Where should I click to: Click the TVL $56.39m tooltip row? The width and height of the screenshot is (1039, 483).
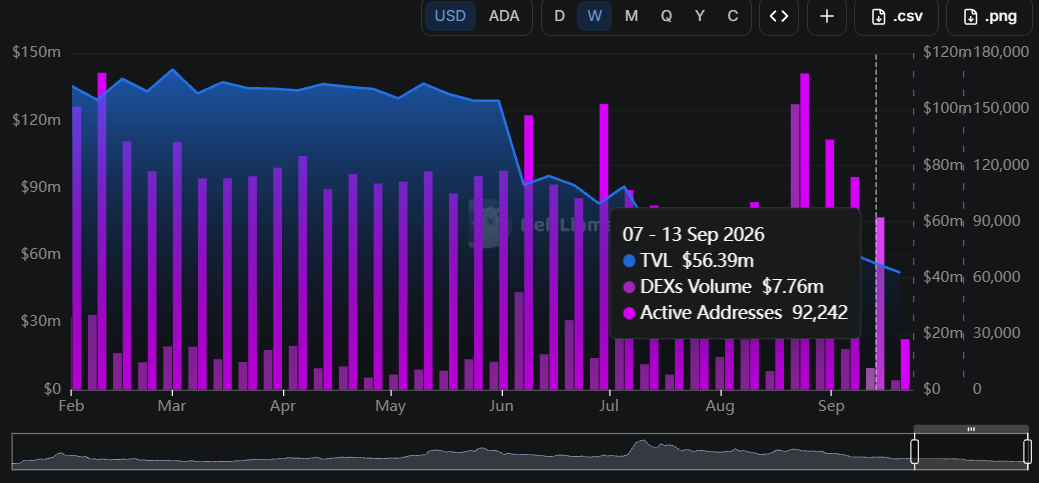(688, 261)
